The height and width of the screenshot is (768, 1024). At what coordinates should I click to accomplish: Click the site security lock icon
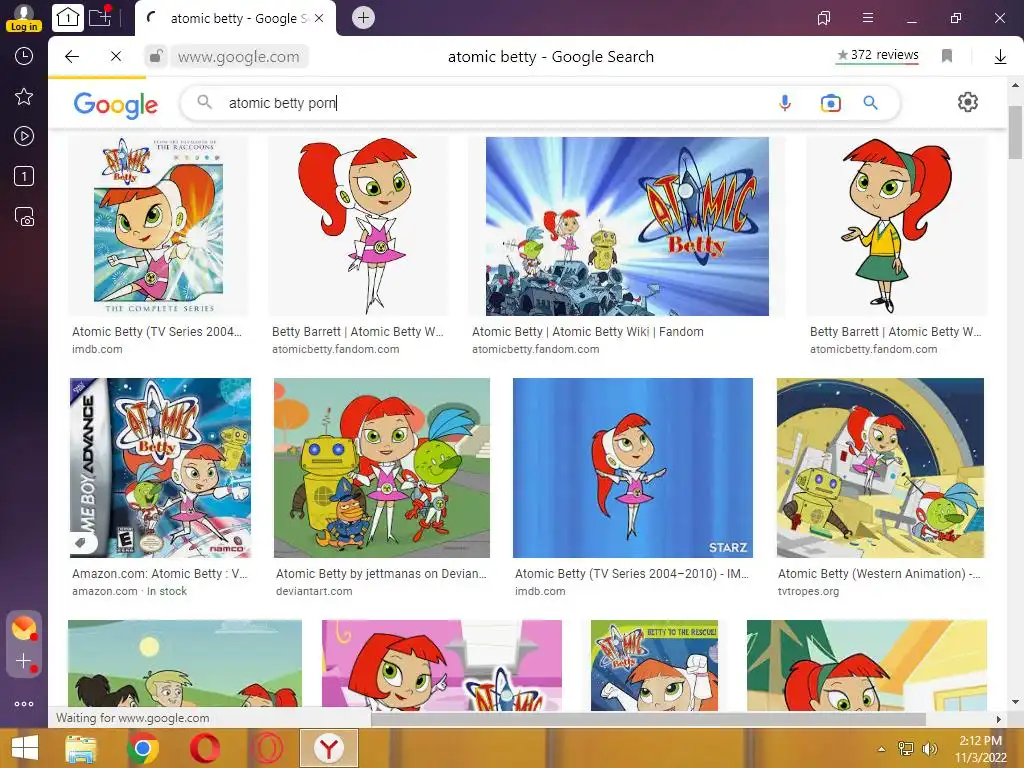(x=155, y=57)
